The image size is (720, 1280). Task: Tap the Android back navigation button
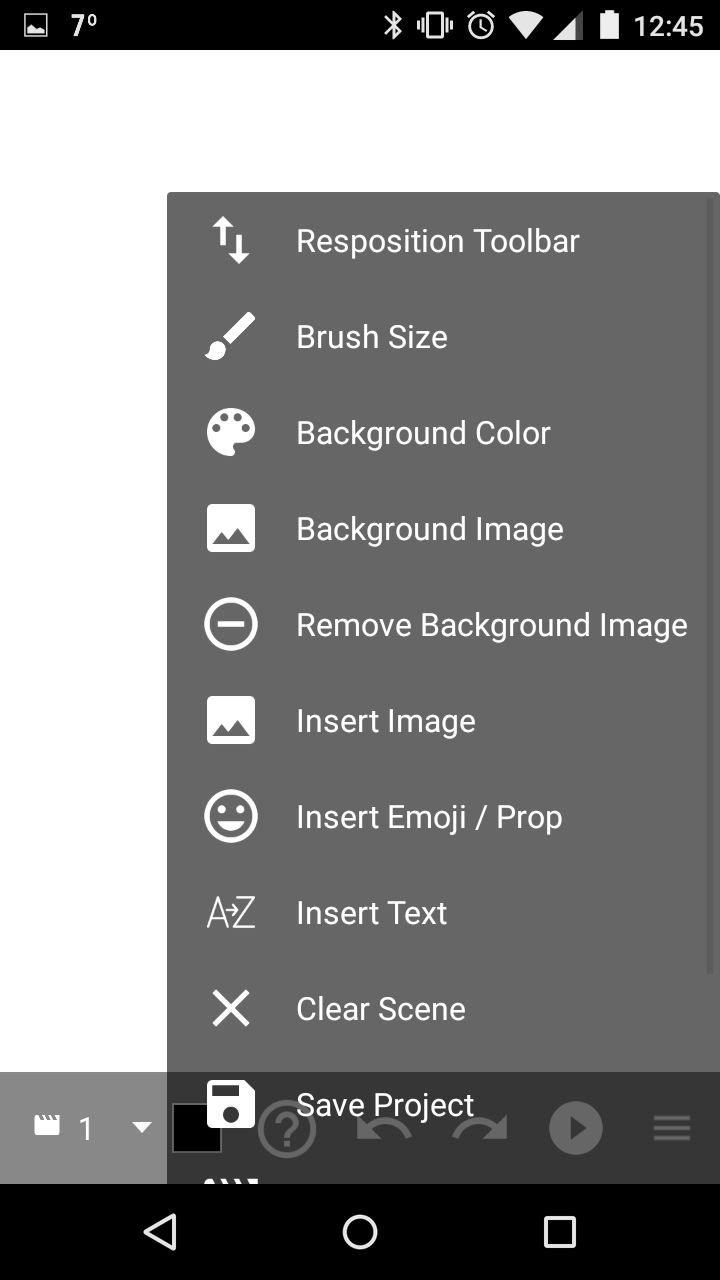point(160,1232)
